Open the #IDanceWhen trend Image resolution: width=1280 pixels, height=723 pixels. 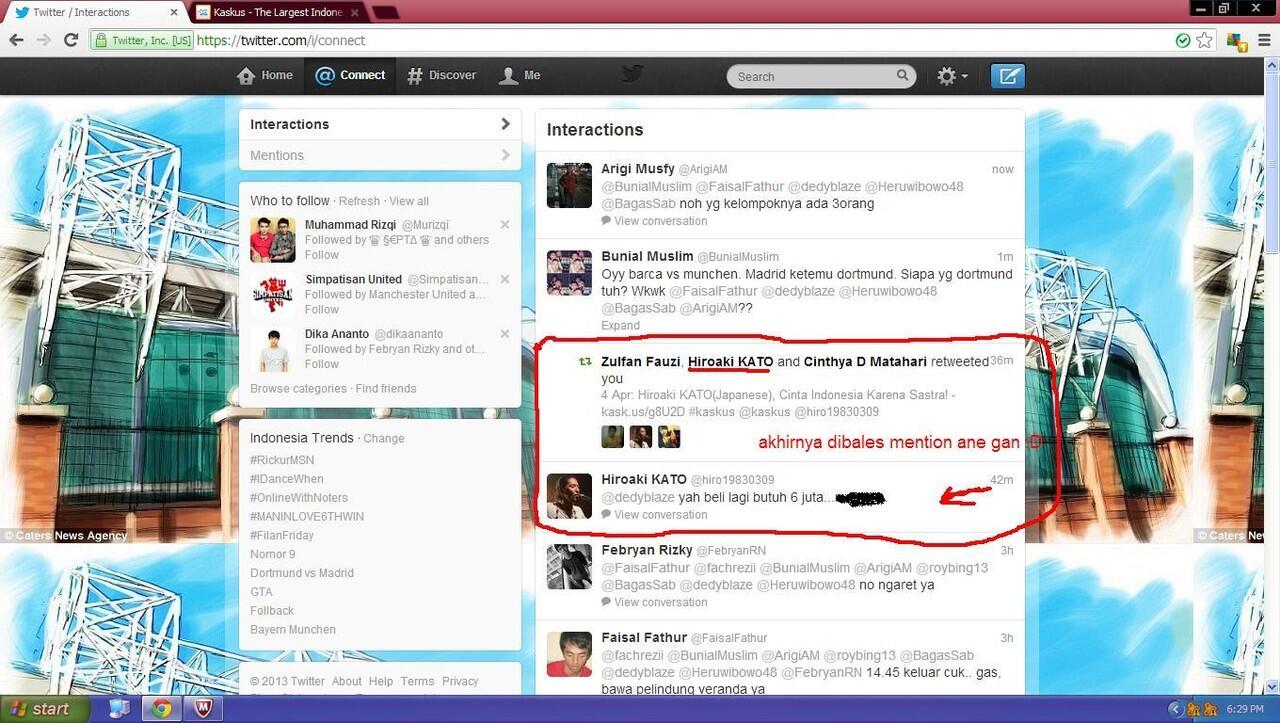pos(287,479)
